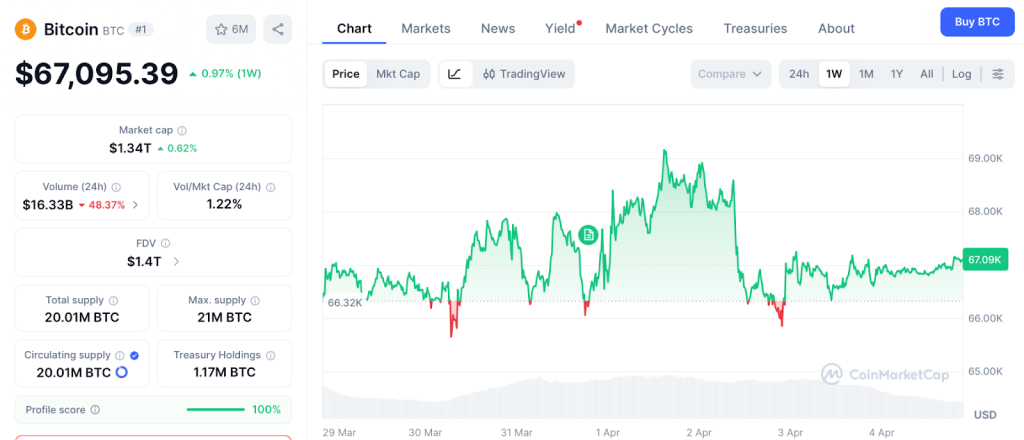Click the info icon beside Profile score
Viewport: 1024px width, 440px height.
coord(95,409)
